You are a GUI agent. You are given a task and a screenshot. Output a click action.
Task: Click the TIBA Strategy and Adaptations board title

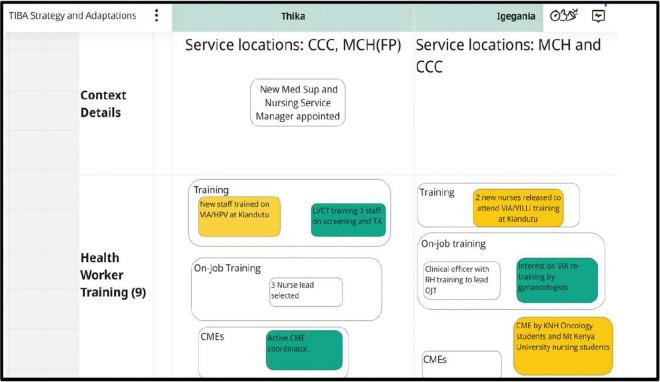[72, 16]
